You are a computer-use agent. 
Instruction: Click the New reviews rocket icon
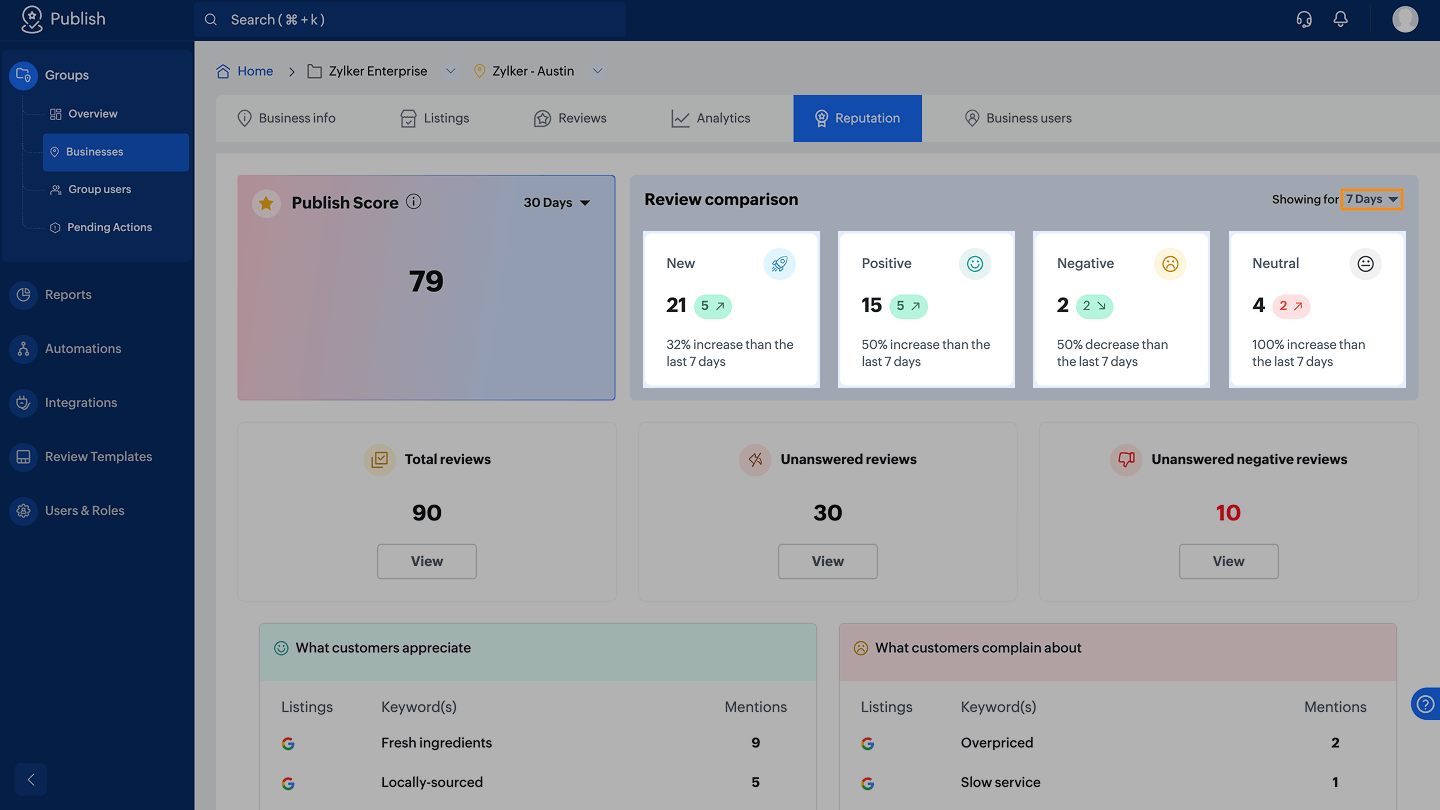780,264
